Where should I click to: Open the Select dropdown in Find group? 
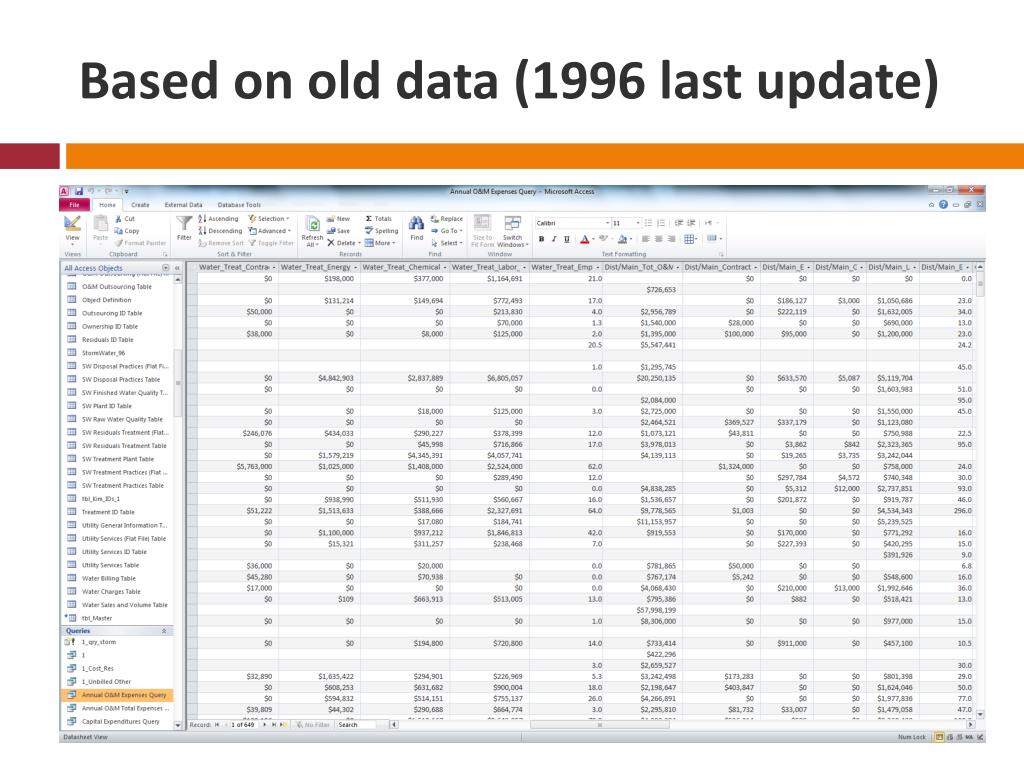point(447,243)
